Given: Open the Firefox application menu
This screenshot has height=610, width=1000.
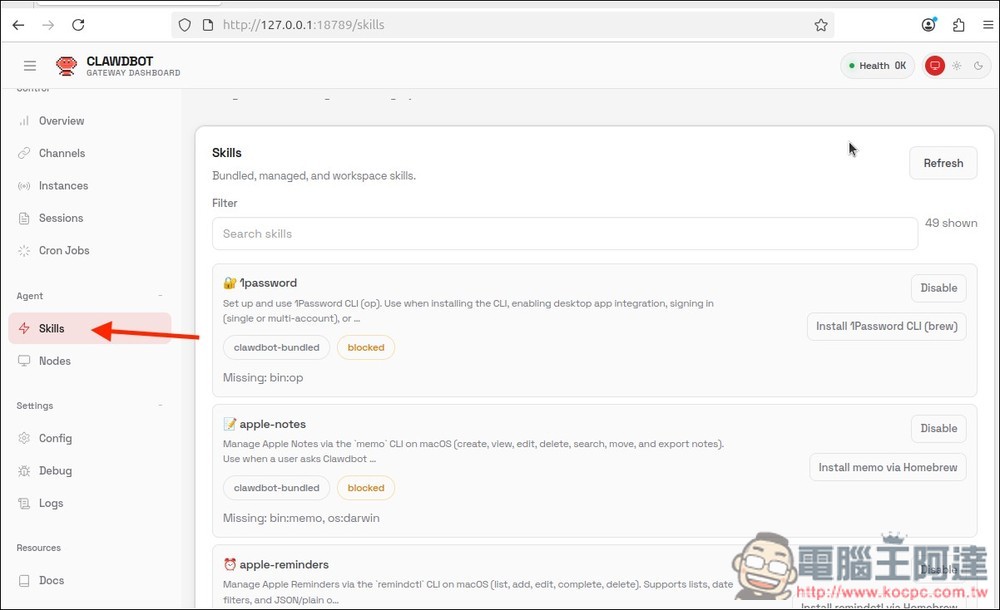Looking at the screenshot, I should point(987,25).
